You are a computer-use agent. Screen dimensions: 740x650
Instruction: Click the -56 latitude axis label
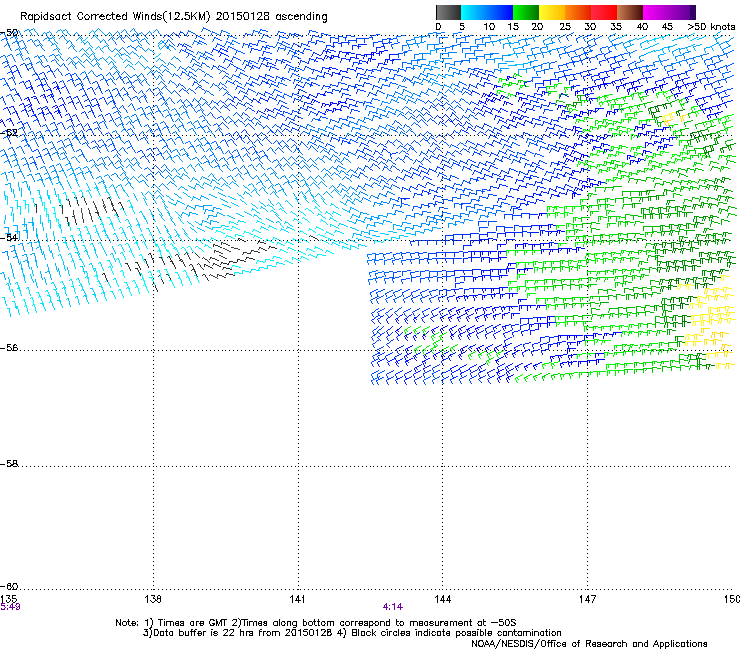9,348
